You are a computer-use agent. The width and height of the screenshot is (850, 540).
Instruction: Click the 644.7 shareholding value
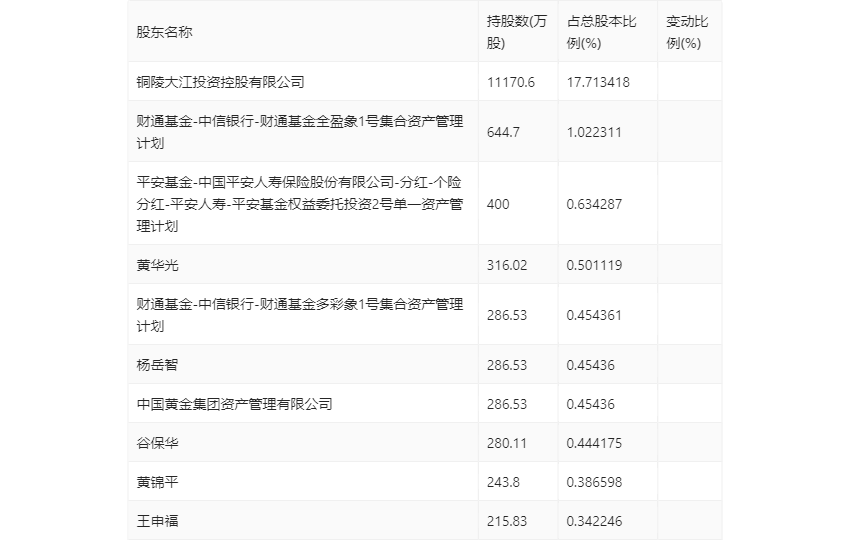pyautogui.click(x=503, y=132)
